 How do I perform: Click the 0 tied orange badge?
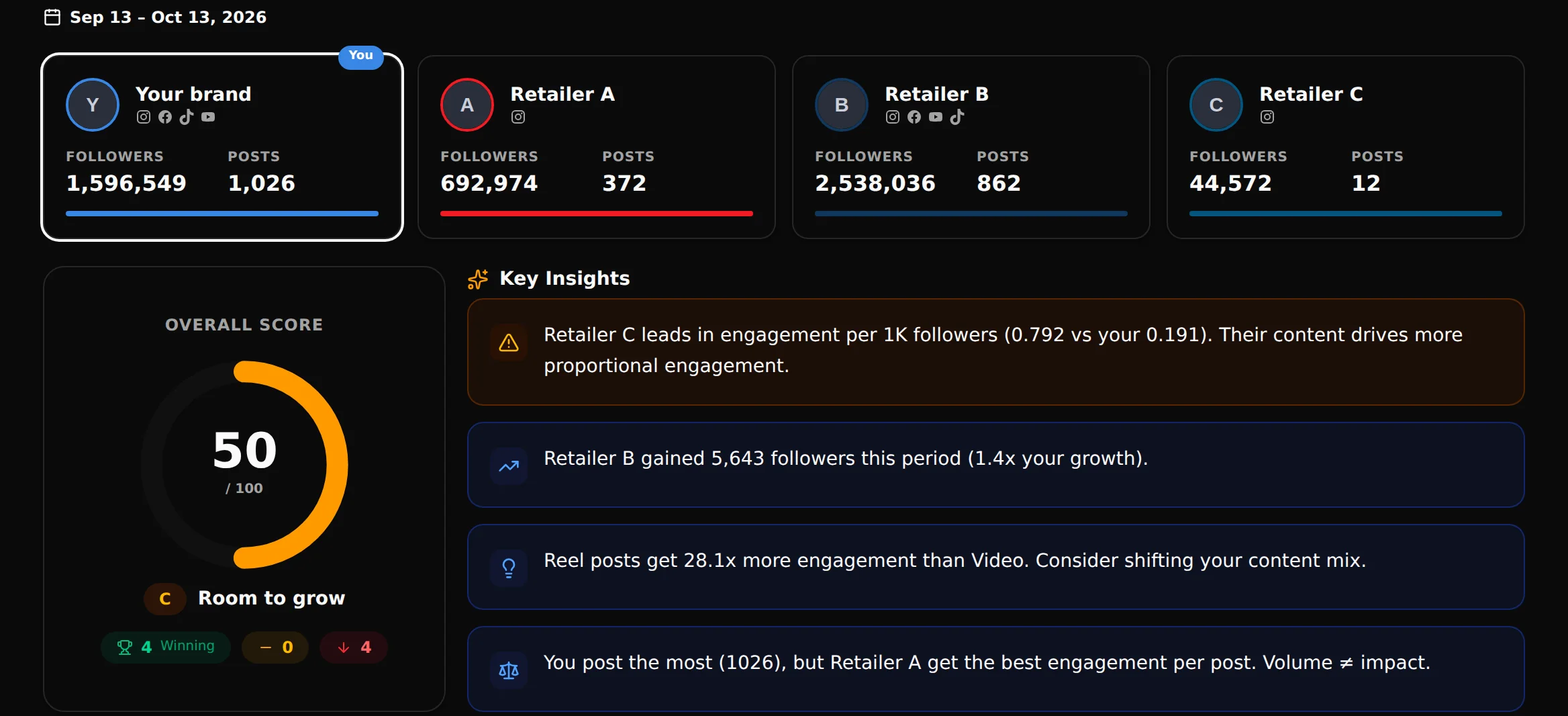(275, 647)
